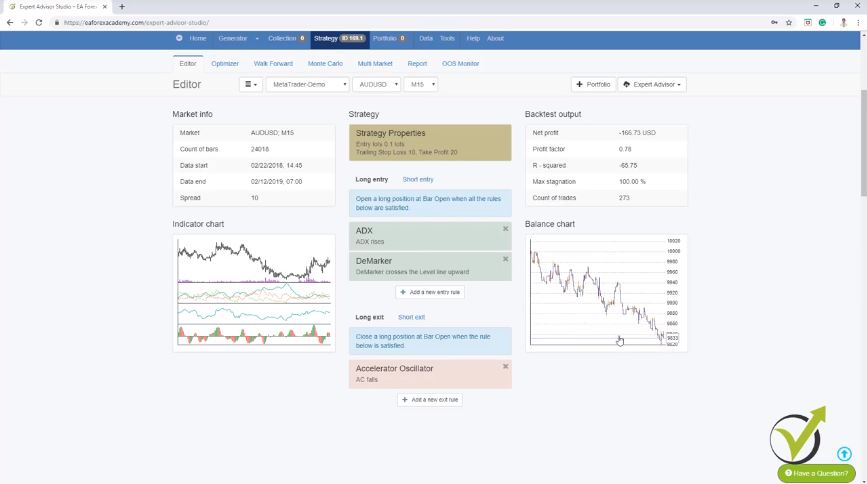Screen dimensions: 867x484
Task: Open the AUDUSD symbol dropdown
Action: [376, 85]
